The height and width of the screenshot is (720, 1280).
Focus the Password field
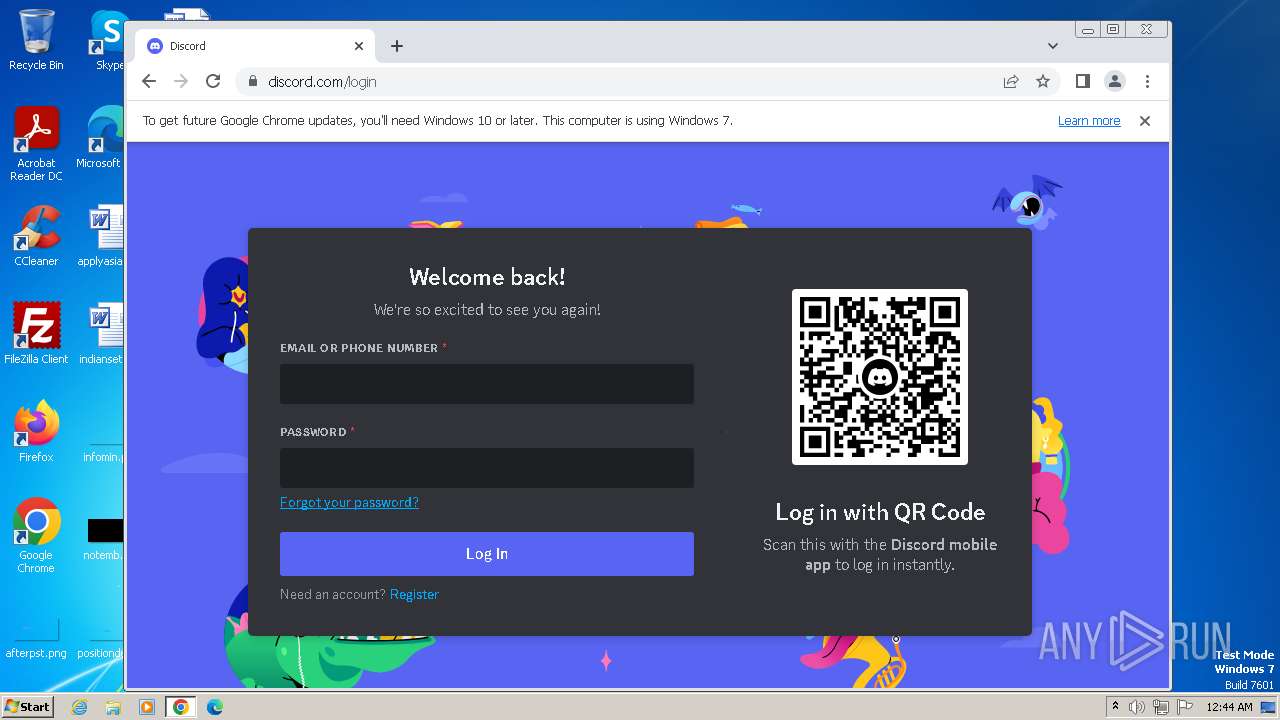(487, 468)
